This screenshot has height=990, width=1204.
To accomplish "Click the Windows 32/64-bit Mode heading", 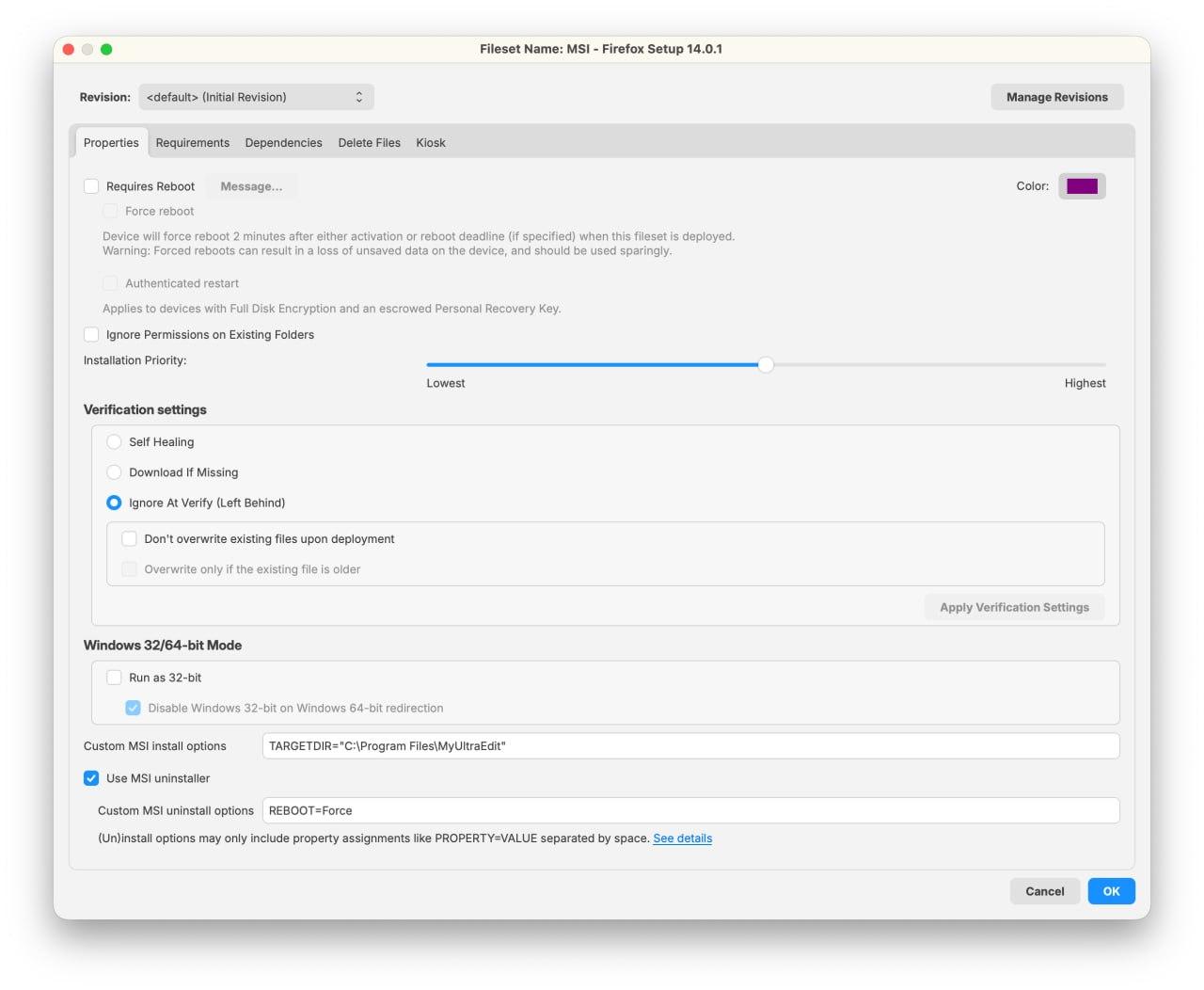I will (x=163, y=645).
